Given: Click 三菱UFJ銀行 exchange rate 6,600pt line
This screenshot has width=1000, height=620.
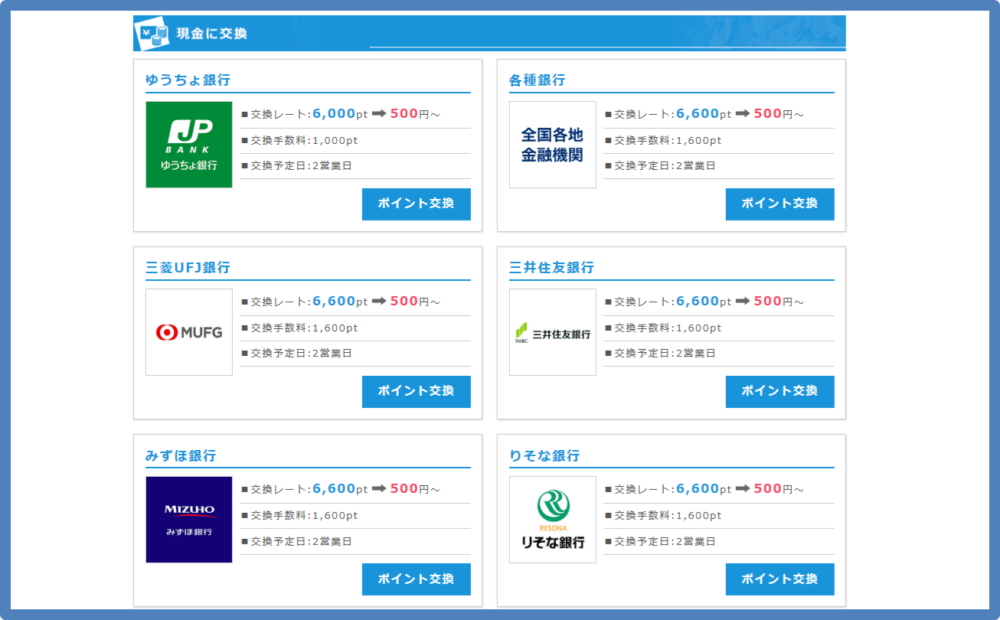Looking at the screenshot, I should click(341, 301).
